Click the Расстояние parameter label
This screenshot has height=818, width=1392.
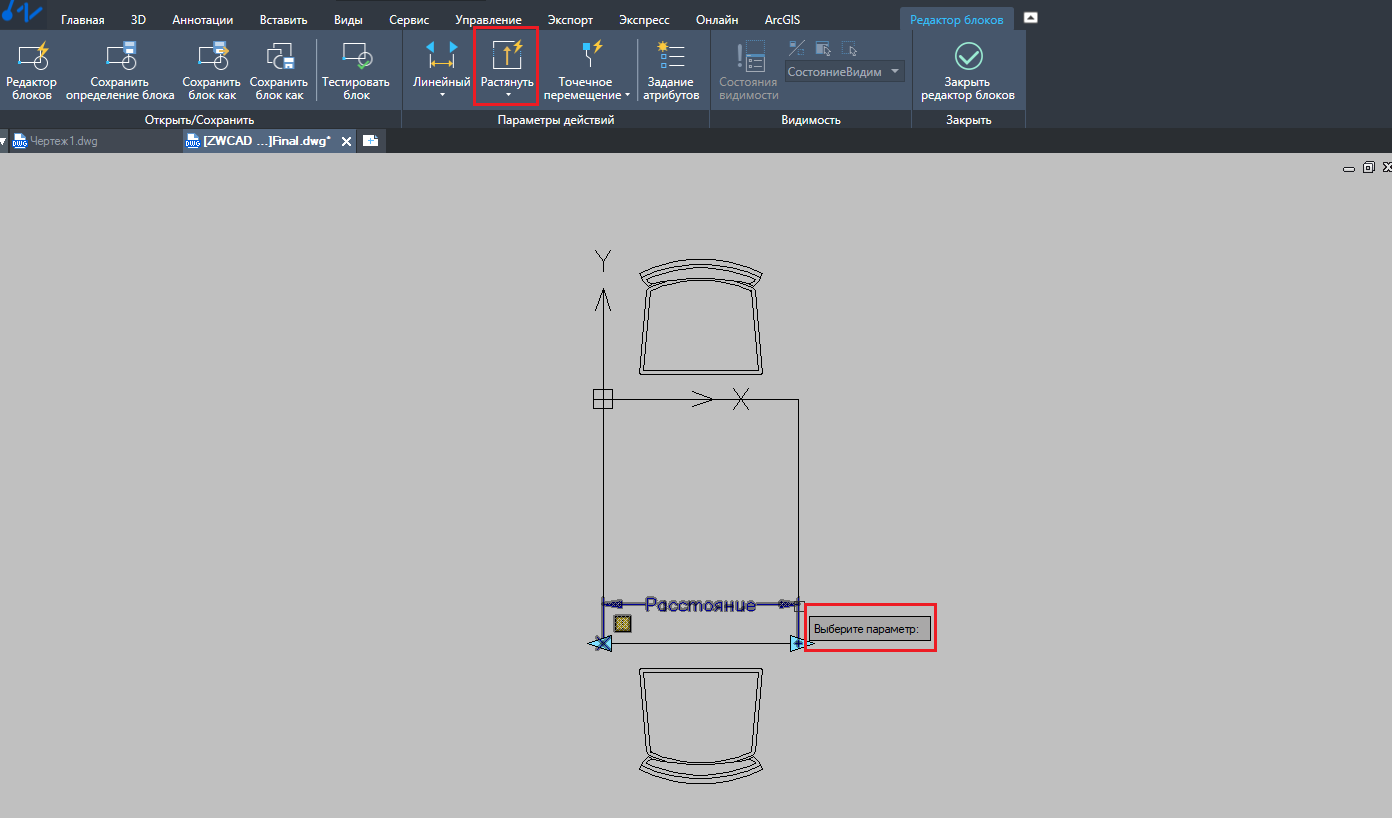[700, 605]
